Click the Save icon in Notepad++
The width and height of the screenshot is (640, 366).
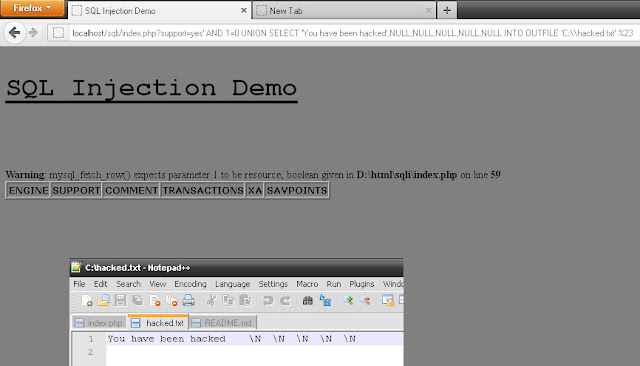120,301
